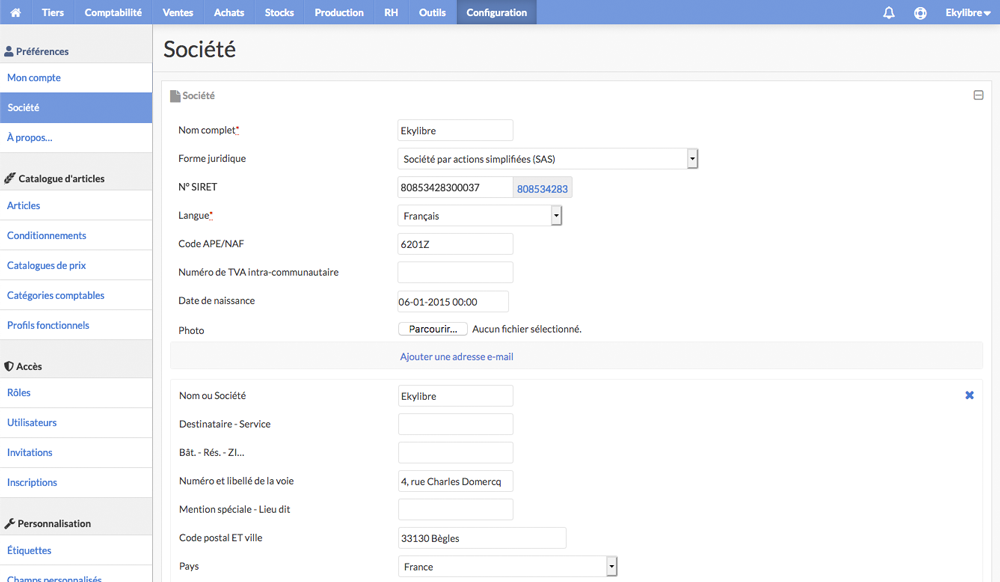
Task: Open the Outils menu
Action: click(x=432, y=12)
